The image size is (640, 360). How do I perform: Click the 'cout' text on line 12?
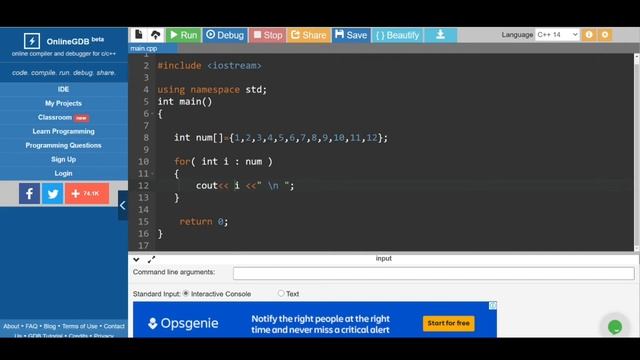tap(207, 186)
